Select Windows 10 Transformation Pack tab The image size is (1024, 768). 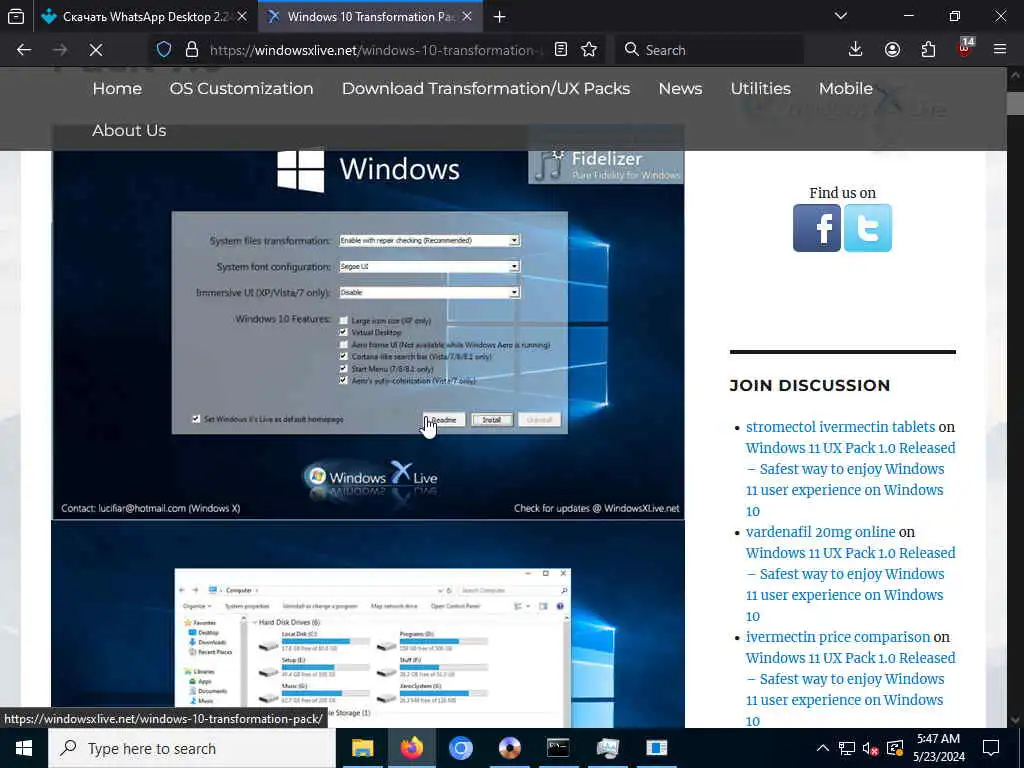(x=370, y=17)
